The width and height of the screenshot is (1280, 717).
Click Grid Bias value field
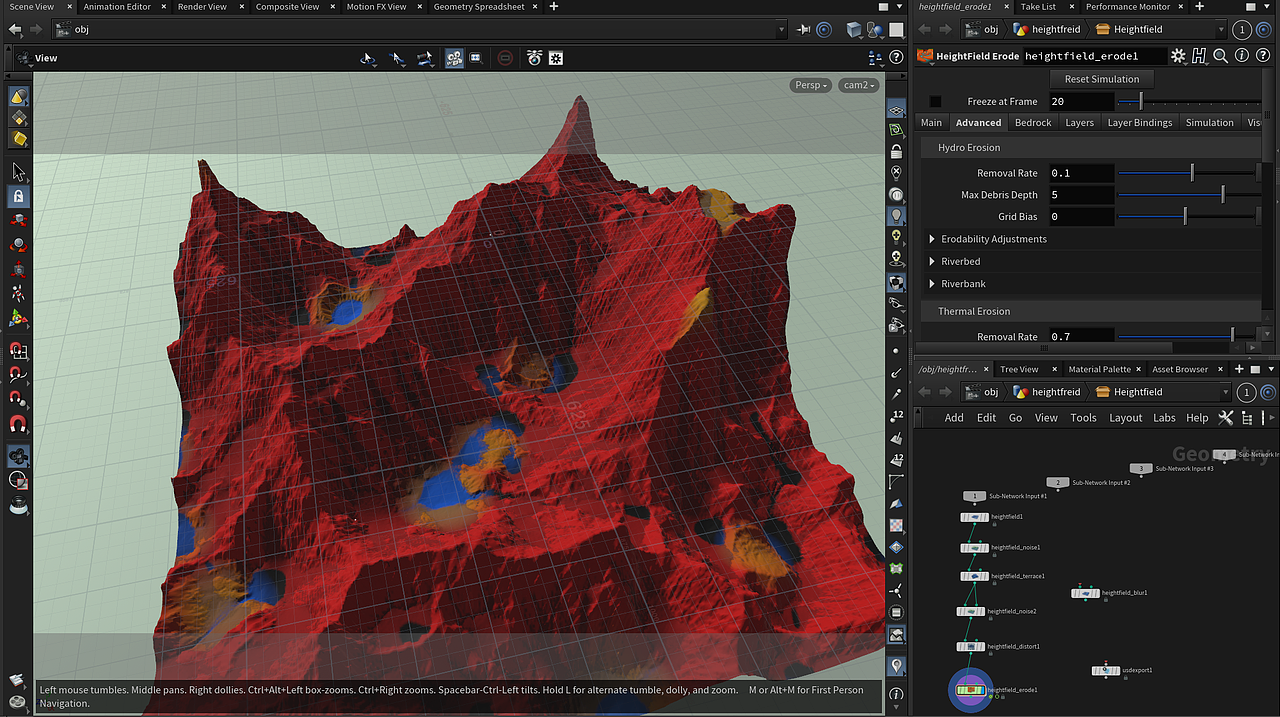(1081, 217)
